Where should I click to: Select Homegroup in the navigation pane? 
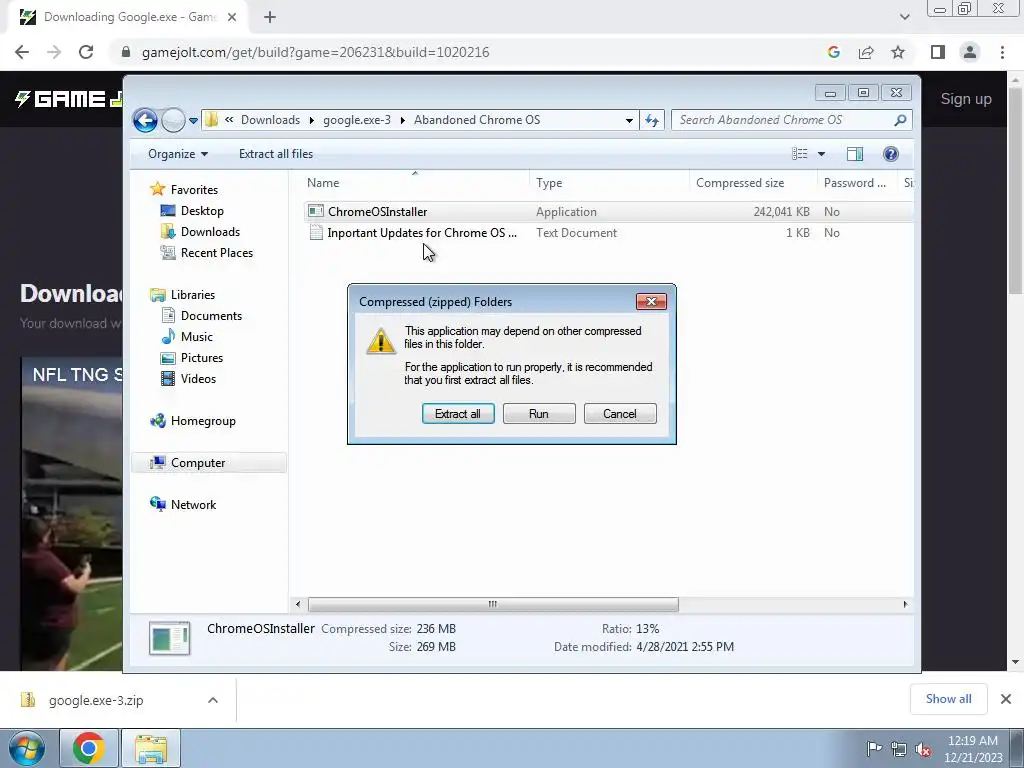tap(203, 421)
